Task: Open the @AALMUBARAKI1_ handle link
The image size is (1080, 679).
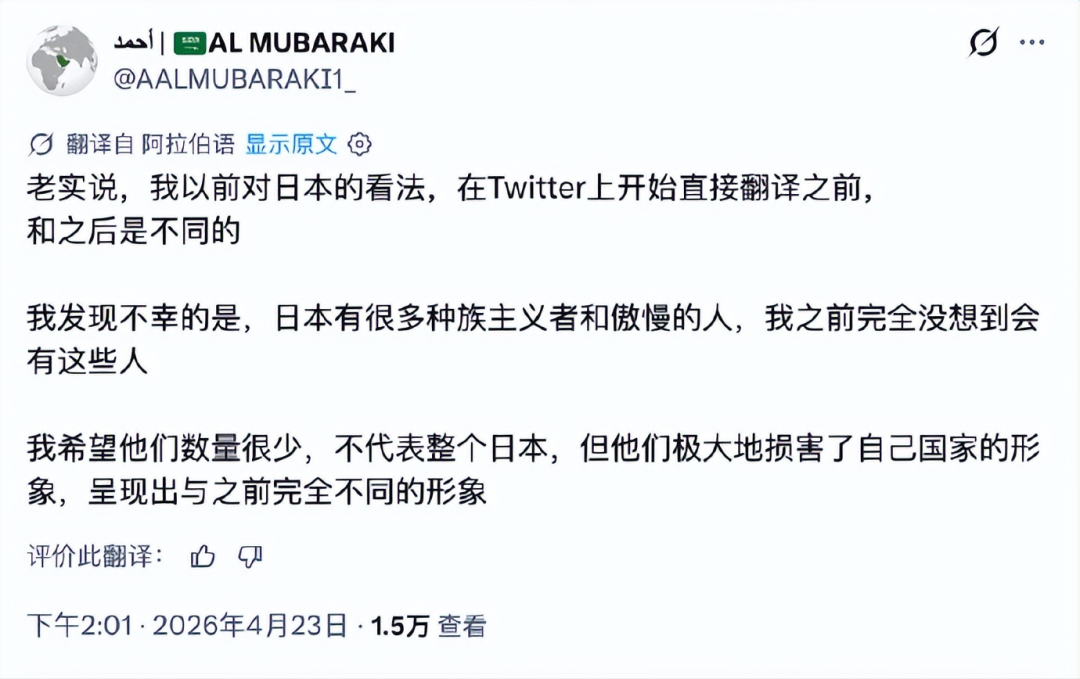Action: tap(234, 81)
